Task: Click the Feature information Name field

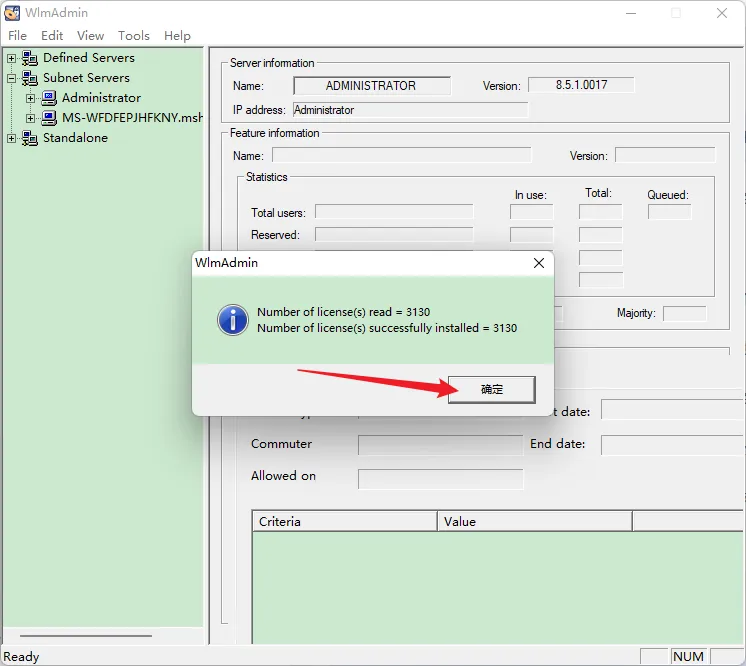Action: tap(402, 155)
